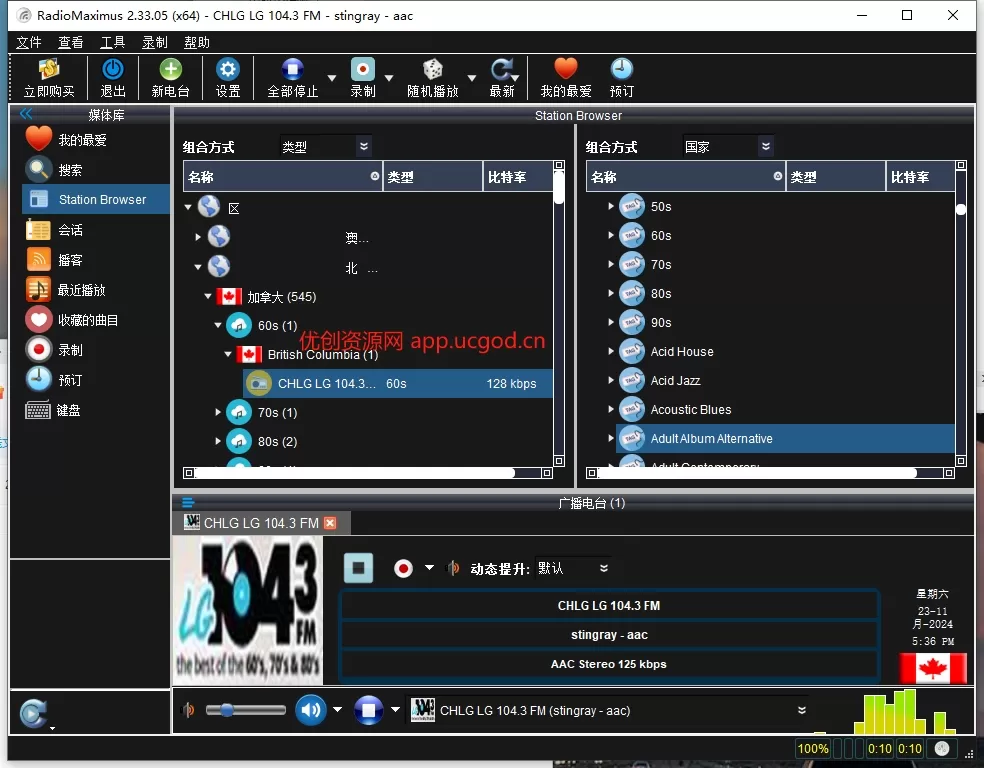Expand the 80s (2) tree node
The width and height of the screenshot is (984, 768).
point(218,441)
